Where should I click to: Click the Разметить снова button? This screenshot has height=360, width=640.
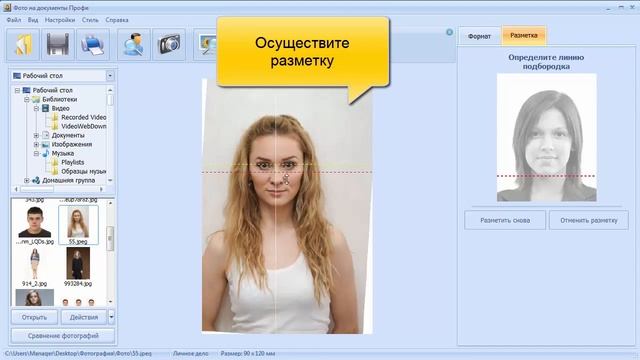[505, 220]
